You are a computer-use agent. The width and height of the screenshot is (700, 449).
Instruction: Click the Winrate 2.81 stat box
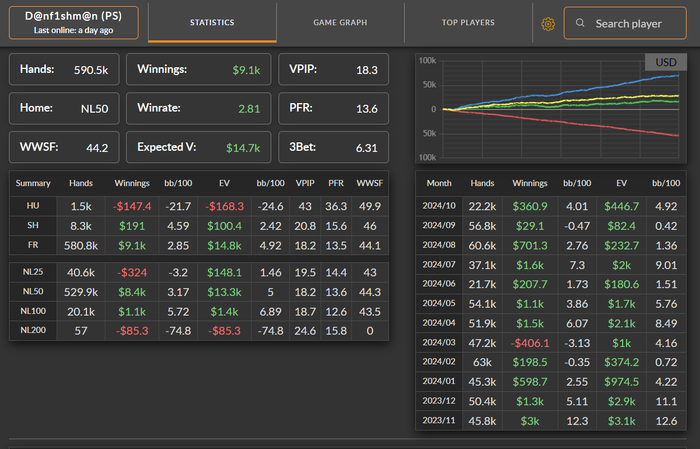[199, 108]
